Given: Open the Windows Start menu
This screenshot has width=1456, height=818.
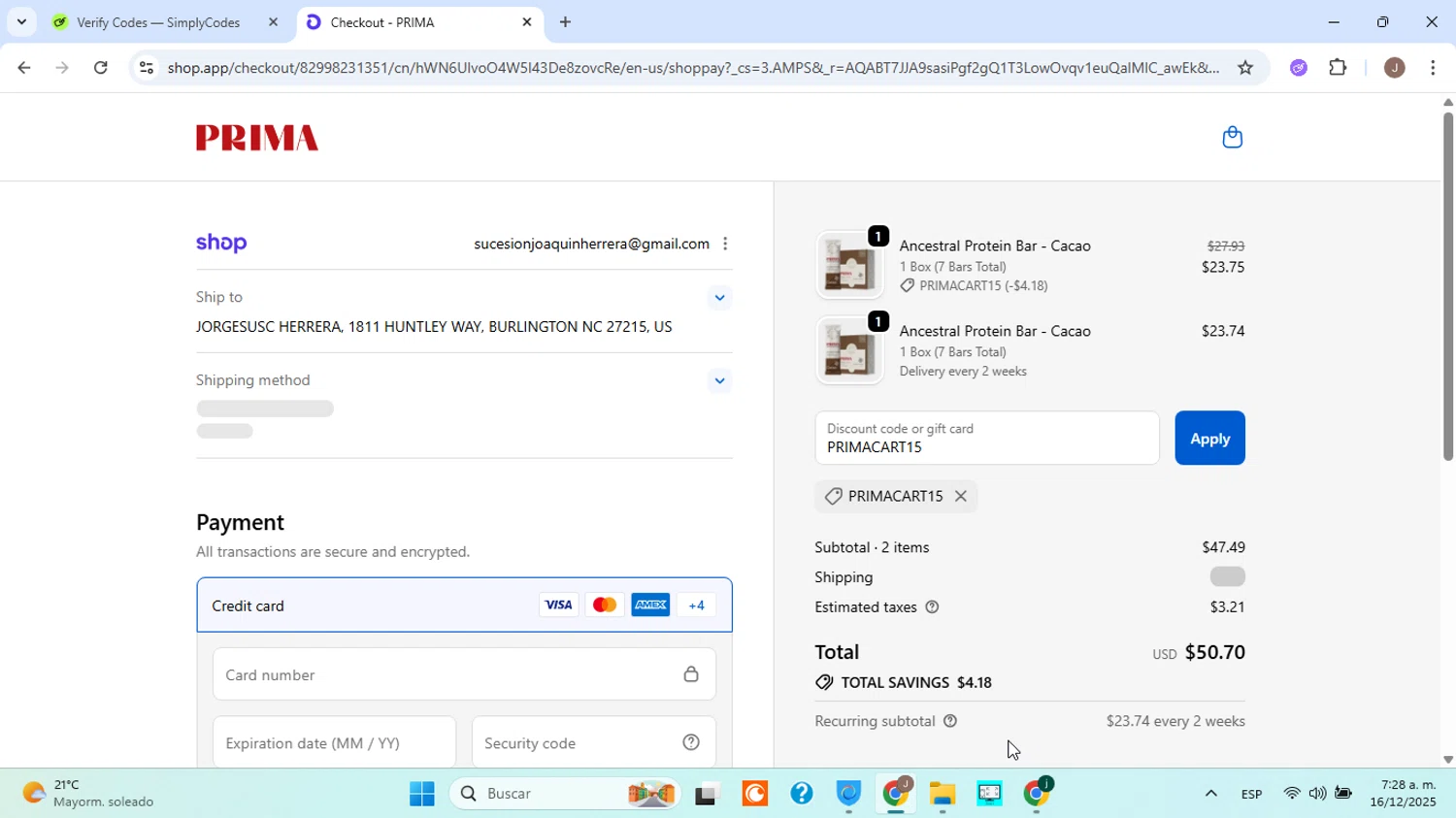Looking at the screenshot, I should (421, 794).
